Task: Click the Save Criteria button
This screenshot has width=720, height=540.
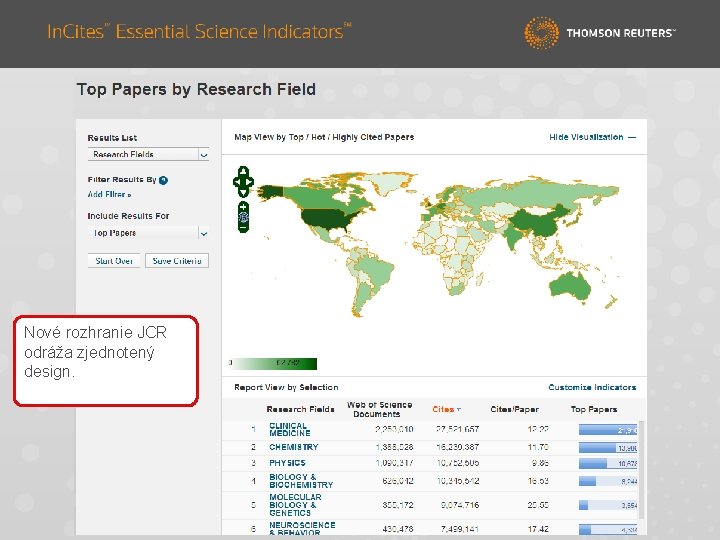Action: [x=177, y=261]
